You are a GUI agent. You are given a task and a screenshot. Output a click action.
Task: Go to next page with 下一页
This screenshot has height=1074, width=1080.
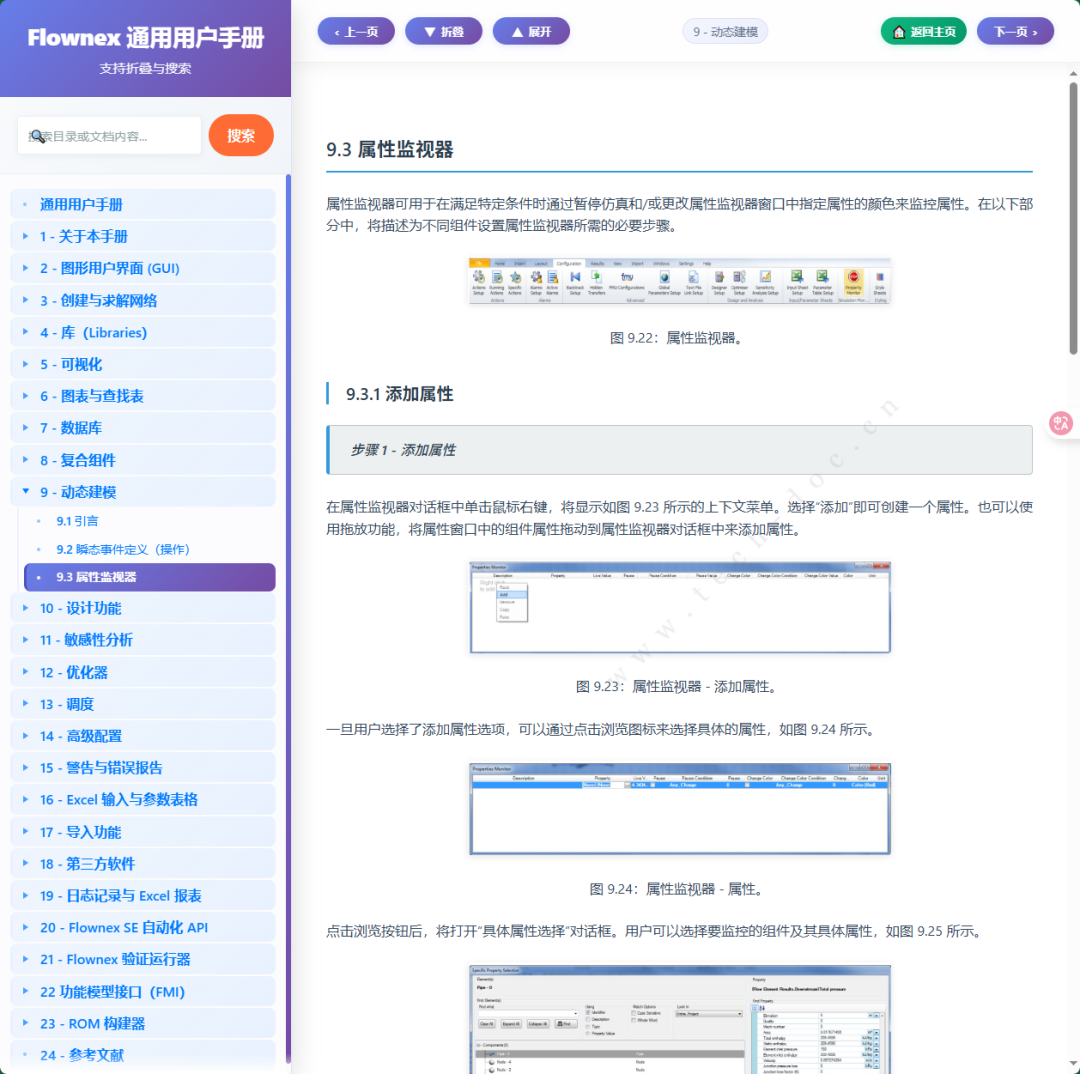click(x=1015, y=31)
